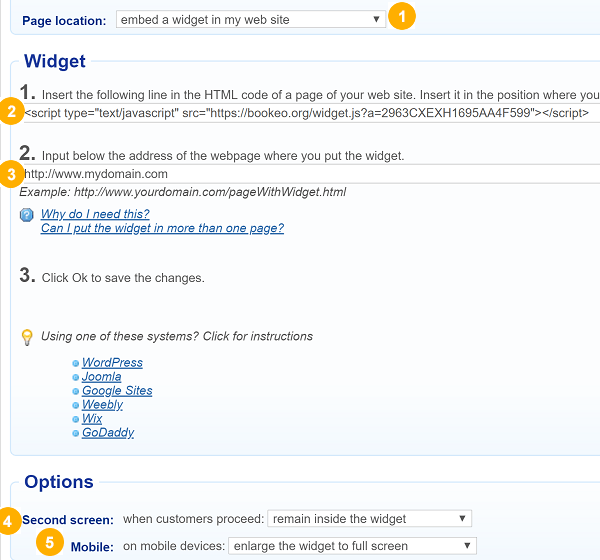The image size is (600, 560).
Task: Open Wix instructions link
Action: [x=92, y=418]
